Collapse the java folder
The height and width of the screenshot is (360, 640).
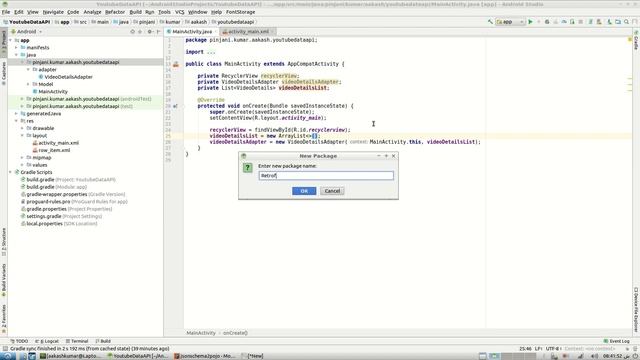pos(17,55)
